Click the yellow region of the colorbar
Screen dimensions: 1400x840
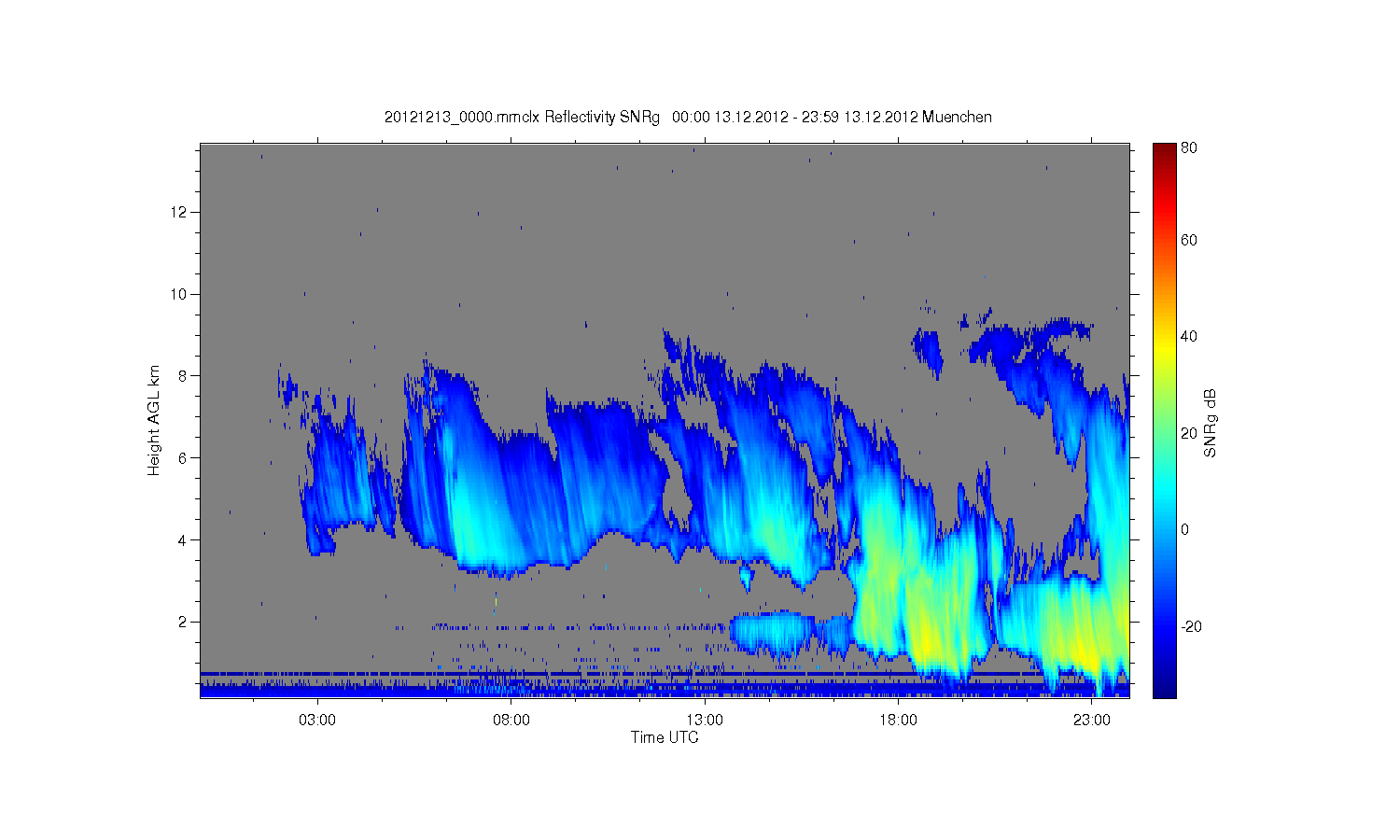tap(1164, 347)
